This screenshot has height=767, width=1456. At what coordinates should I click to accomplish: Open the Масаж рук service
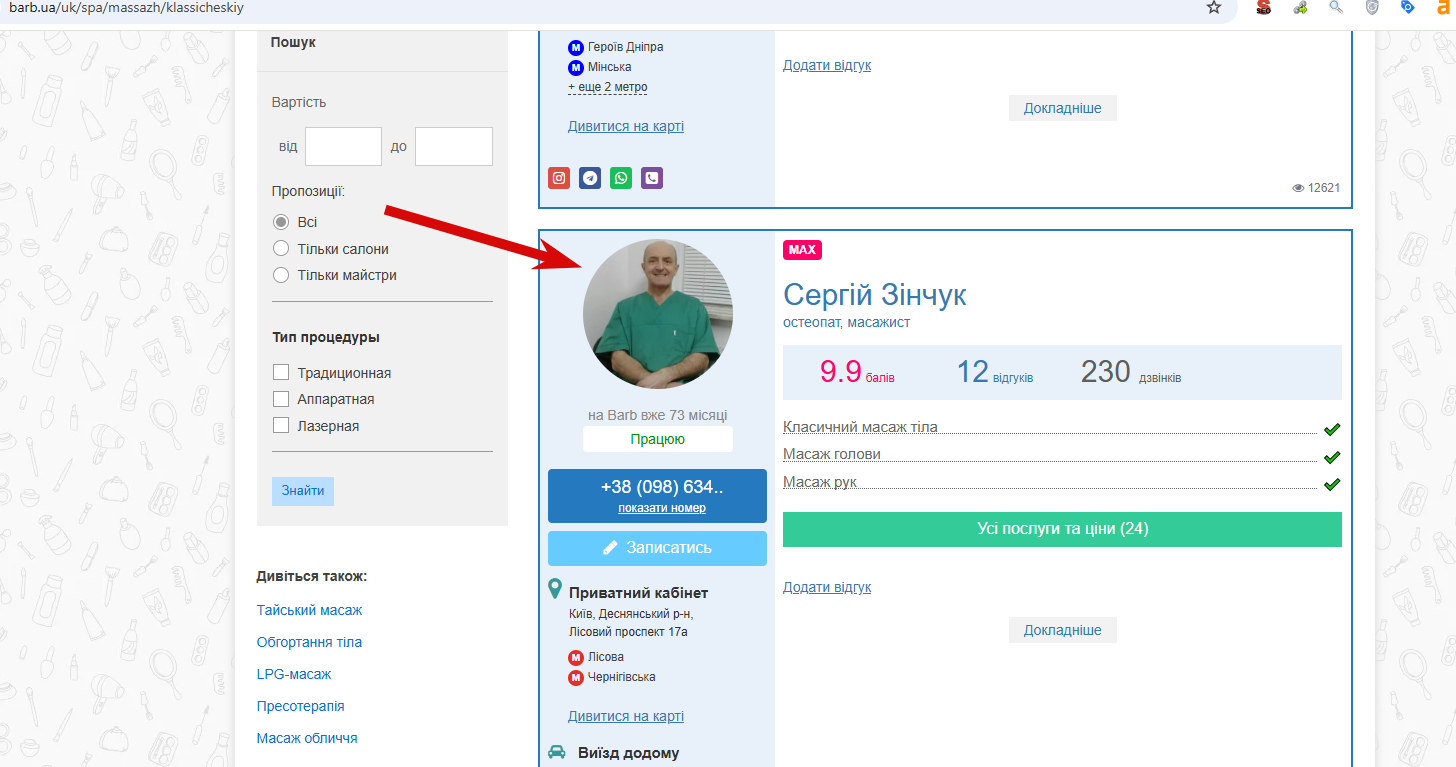tap(820, 482)
